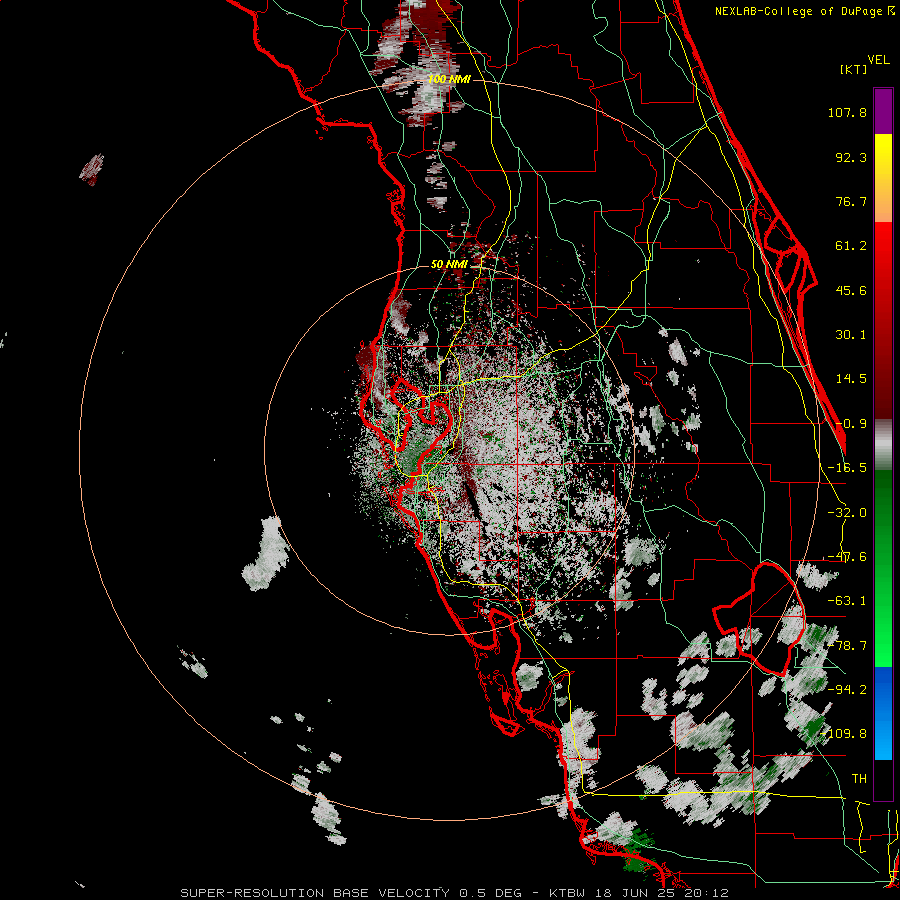This screenshot has height=900, width=900.
Task: Click the gray near-zero segment of the color bar
Action: (883, 445)
